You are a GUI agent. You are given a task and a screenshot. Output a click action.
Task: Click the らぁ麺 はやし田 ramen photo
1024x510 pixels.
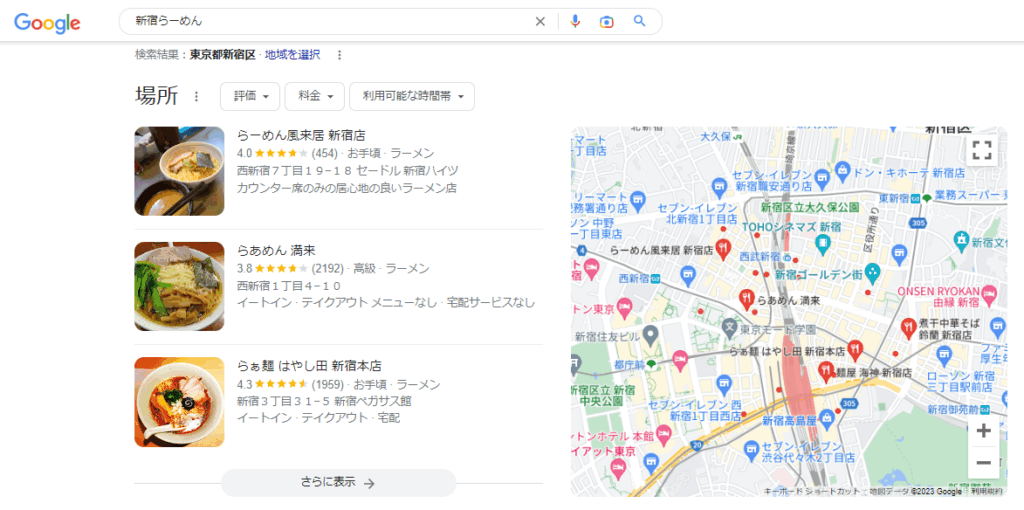[179, 402]
